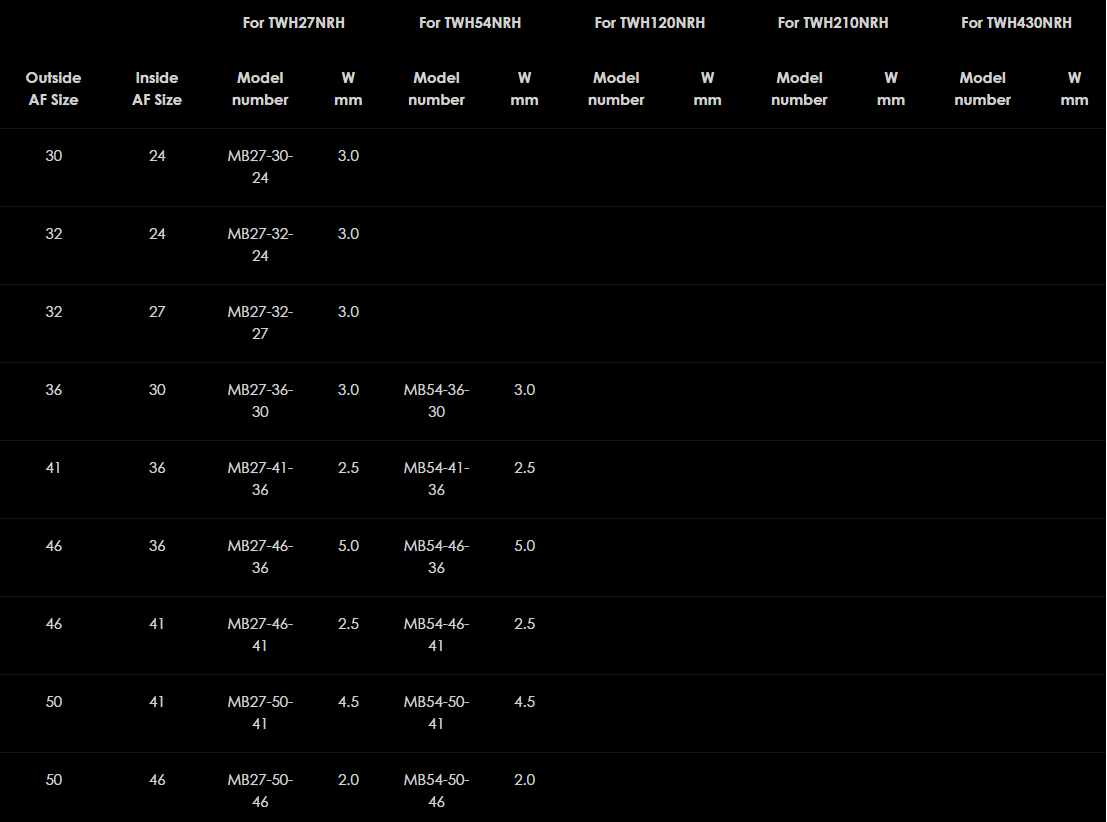Select the "Inside AF Size" column header
1107x822 pixels.
(157, 88)
